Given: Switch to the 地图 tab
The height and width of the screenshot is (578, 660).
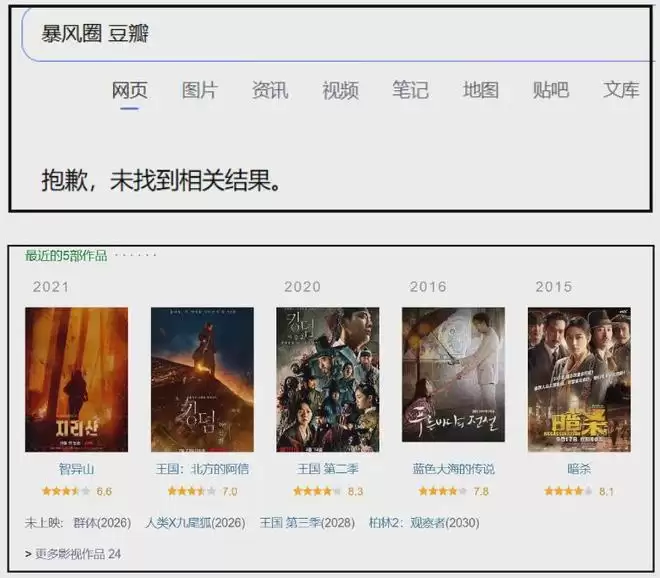Looking at the screenshot, I should 480,90.
